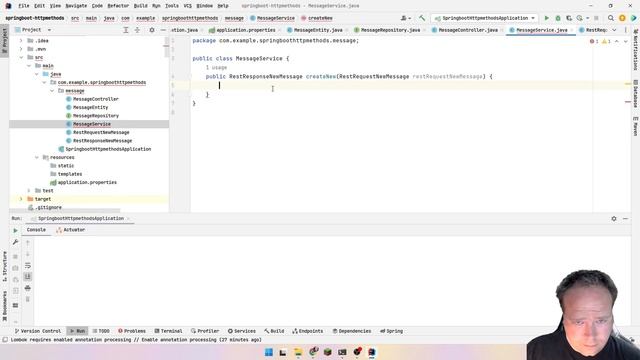Switch to MessageRepository.java tab
Image resolution: width=640 pixels, height=360 pixels.
pyautogui.click(x=390, y=30)
